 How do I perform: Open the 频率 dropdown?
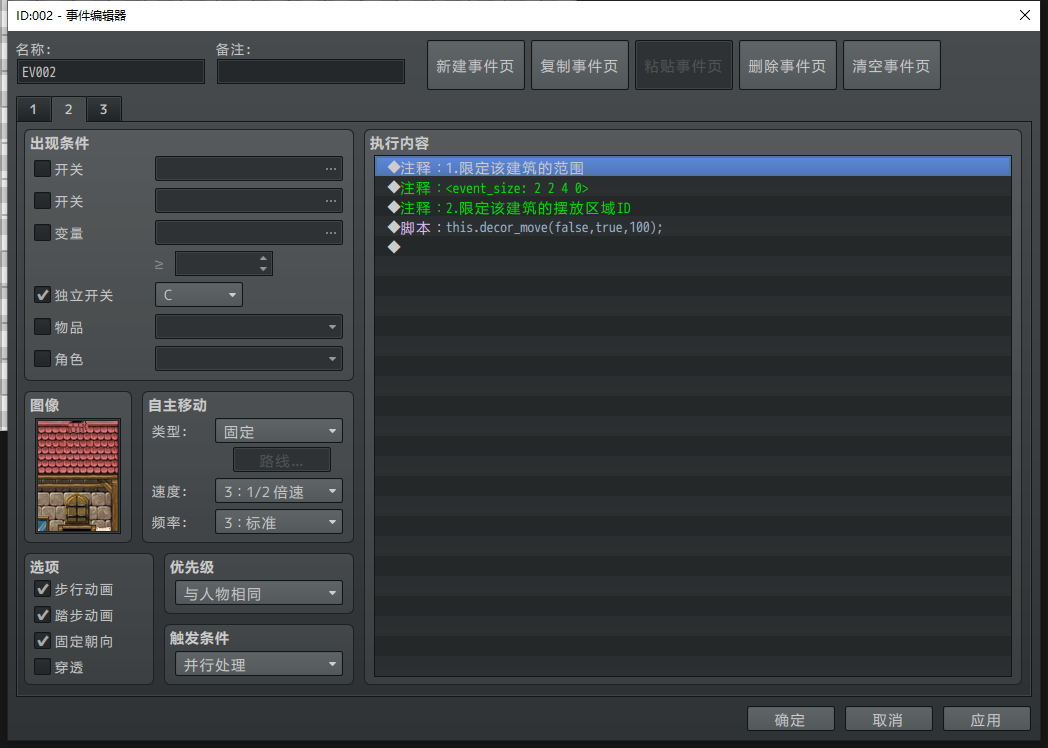(279, 522)
